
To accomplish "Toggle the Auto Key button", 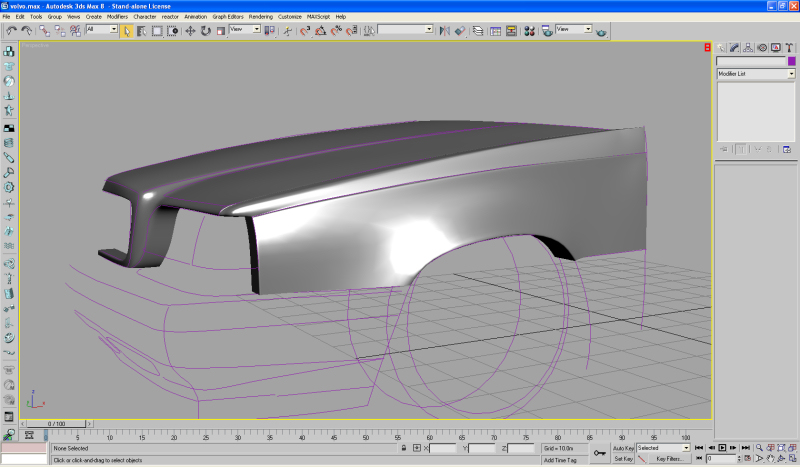I will point(623,448).
